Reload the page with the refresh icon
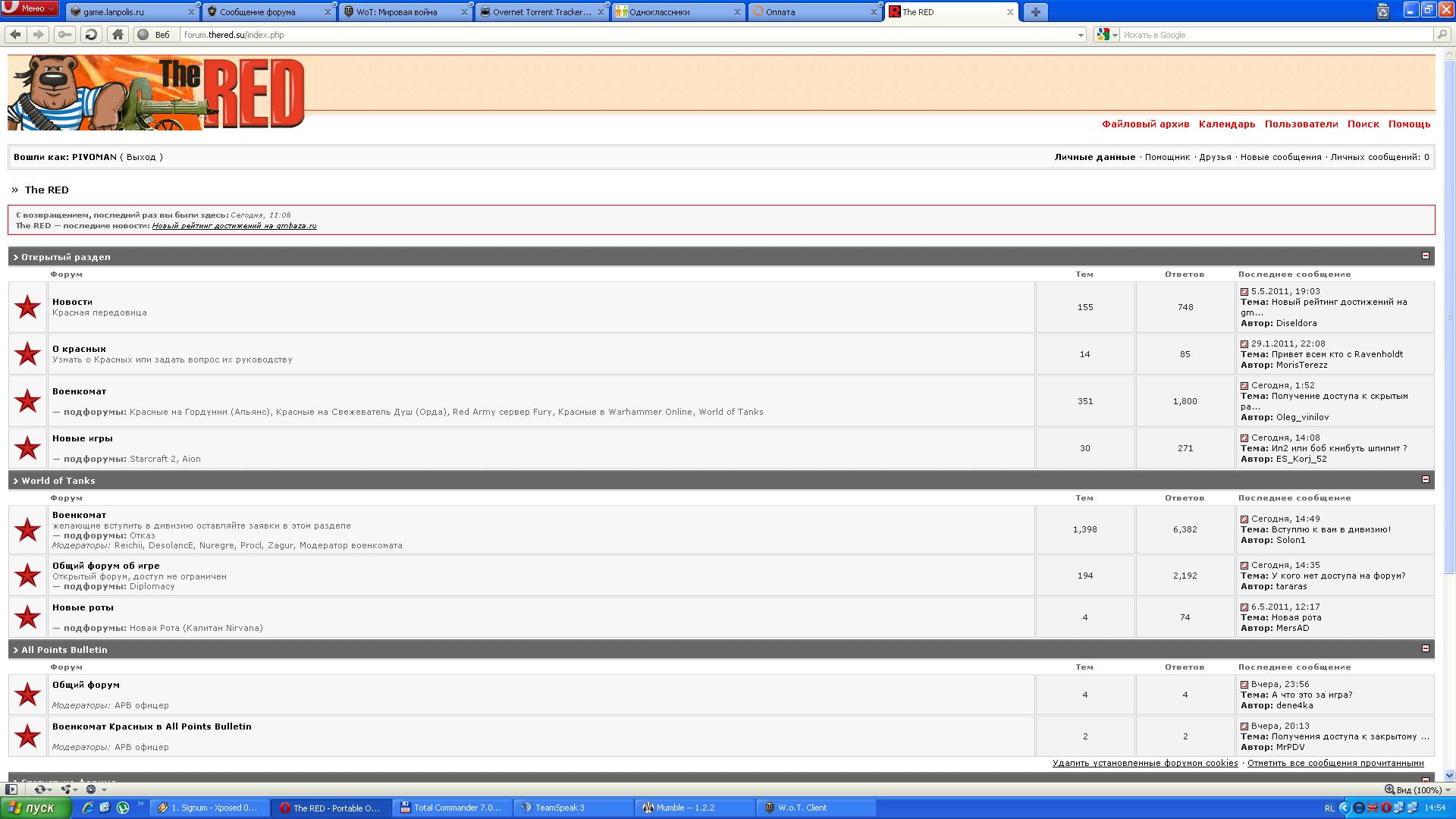 (91, 34)
